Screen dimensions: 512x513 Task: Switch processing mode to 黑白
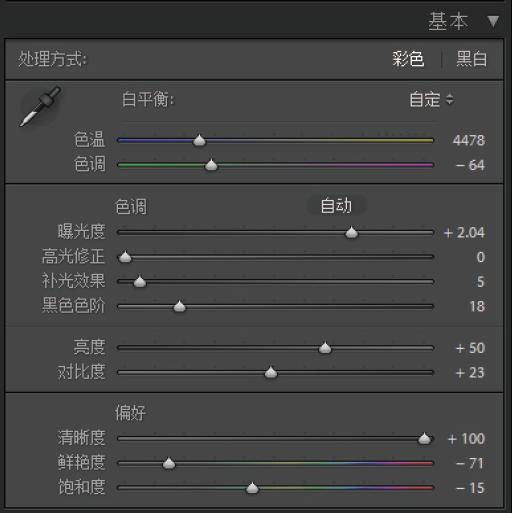pos(471,59)
